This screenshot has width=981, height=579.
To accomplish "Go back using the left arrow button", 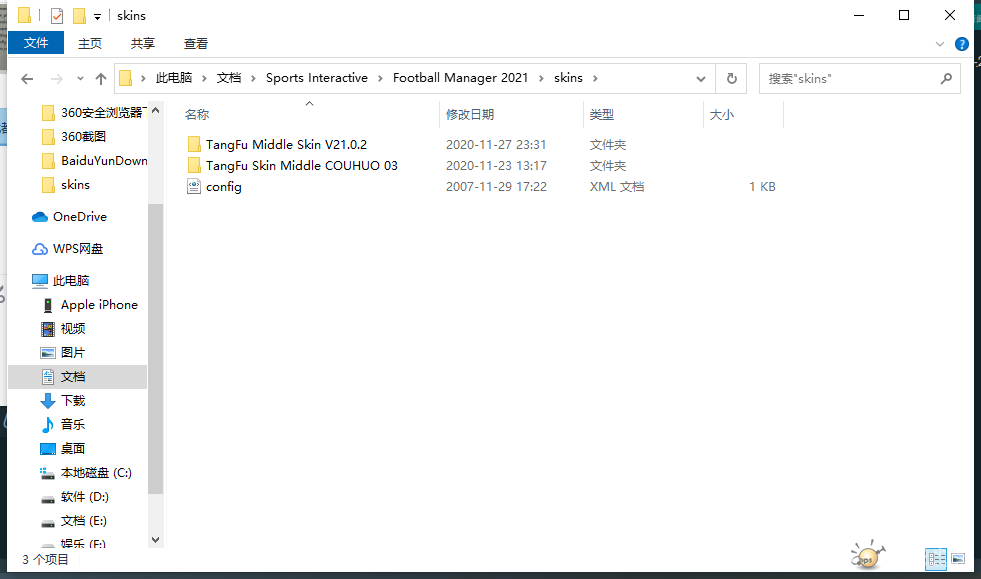I will (27, 78).
